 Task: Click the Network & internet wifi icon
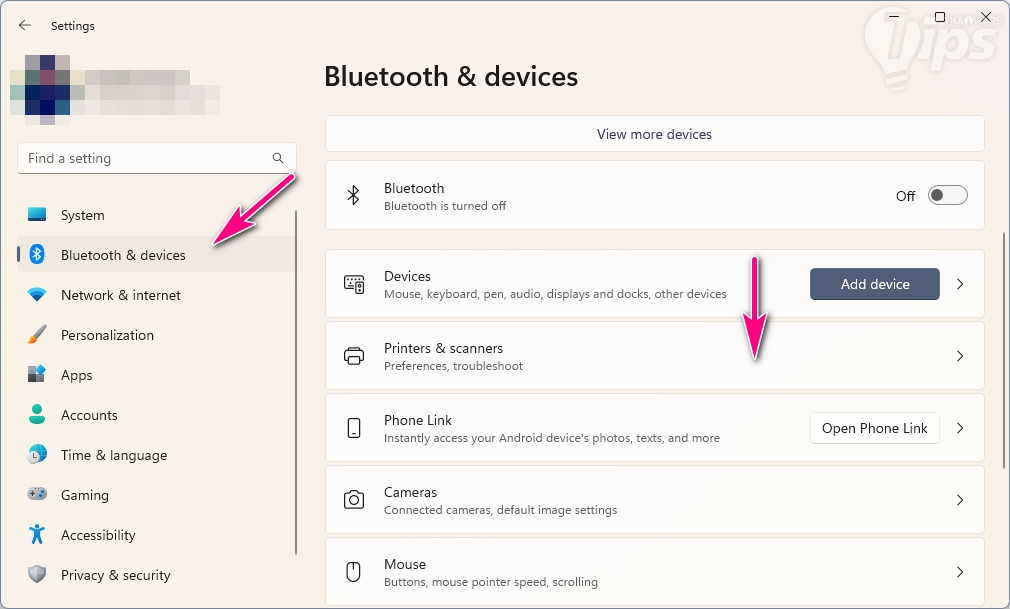(37, 295)
